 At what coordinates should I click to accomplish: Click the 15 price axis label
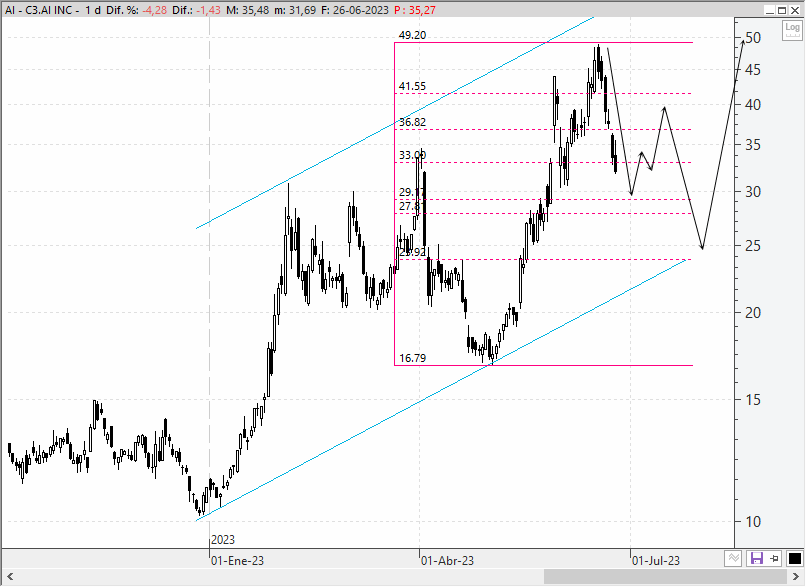tap(753, 399)
